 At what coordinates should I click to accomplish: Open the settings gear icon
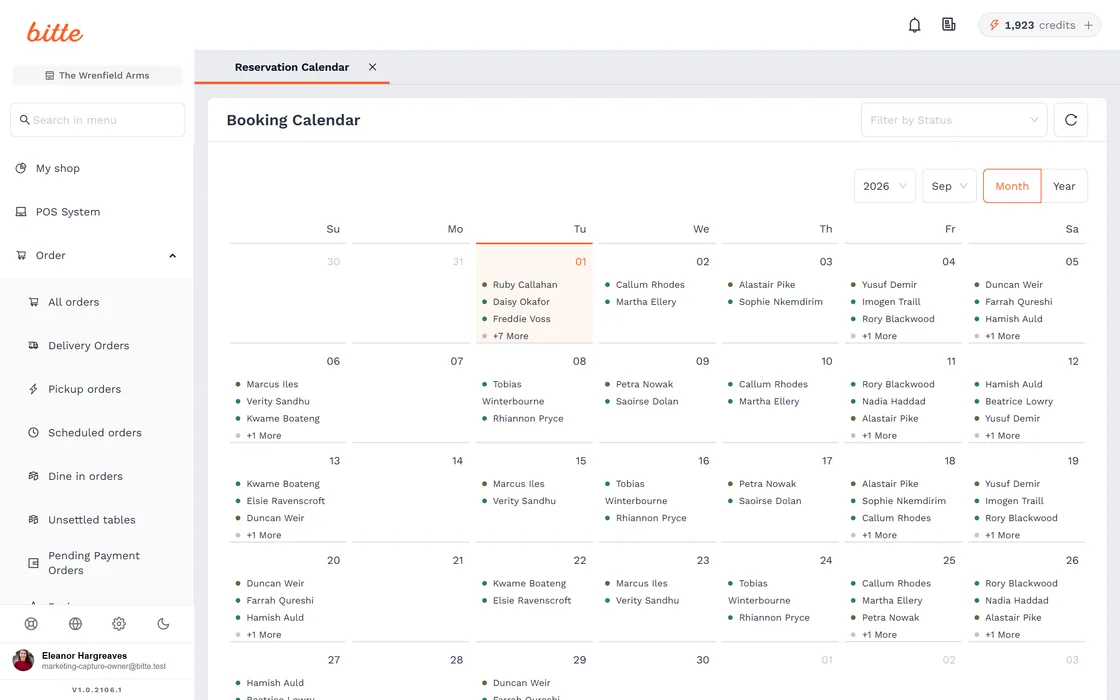(119, 624)
